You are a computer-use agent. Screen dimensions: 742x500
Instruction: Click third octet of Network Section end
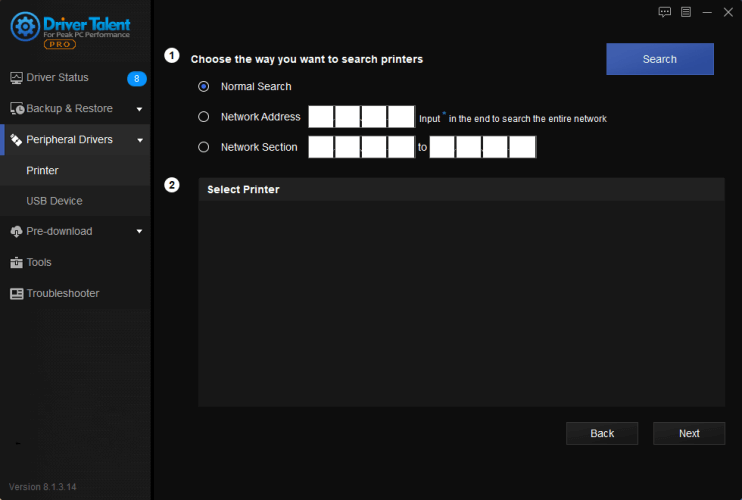(x=495, y=147)
